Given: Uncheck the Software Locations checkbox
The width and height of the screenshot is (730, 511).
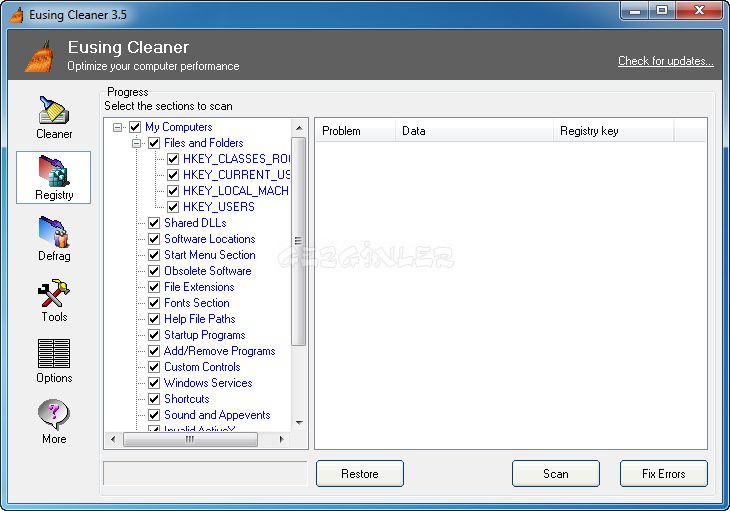Looking at the screenshot, I should tap(154, 239).
